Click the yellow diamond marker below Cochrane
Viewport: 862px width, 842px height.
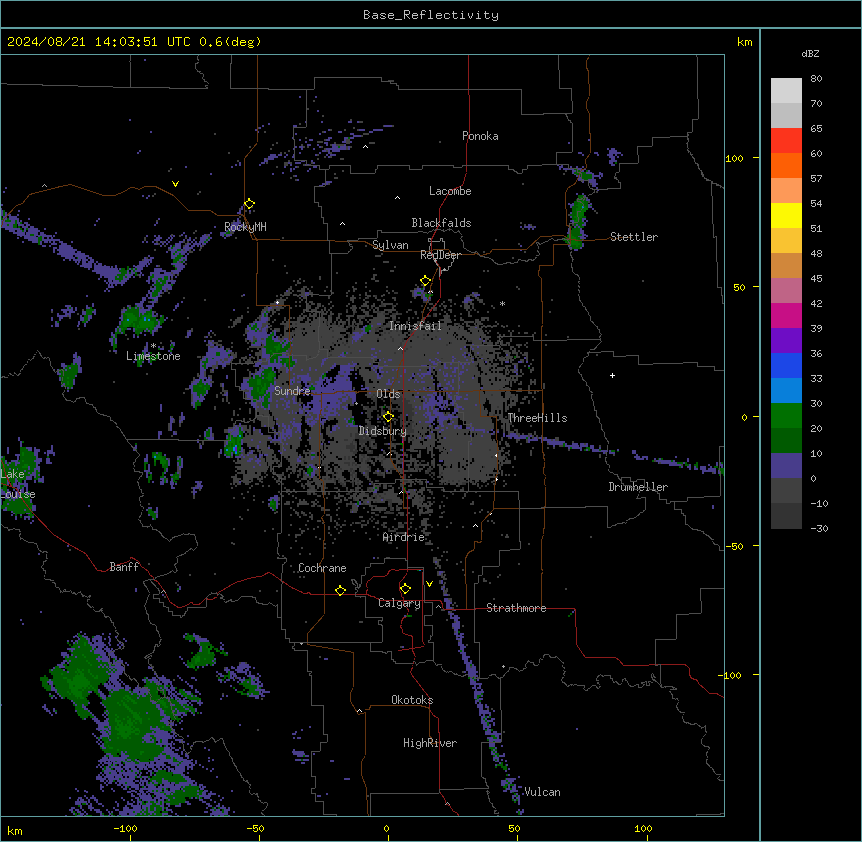(340, 590)
